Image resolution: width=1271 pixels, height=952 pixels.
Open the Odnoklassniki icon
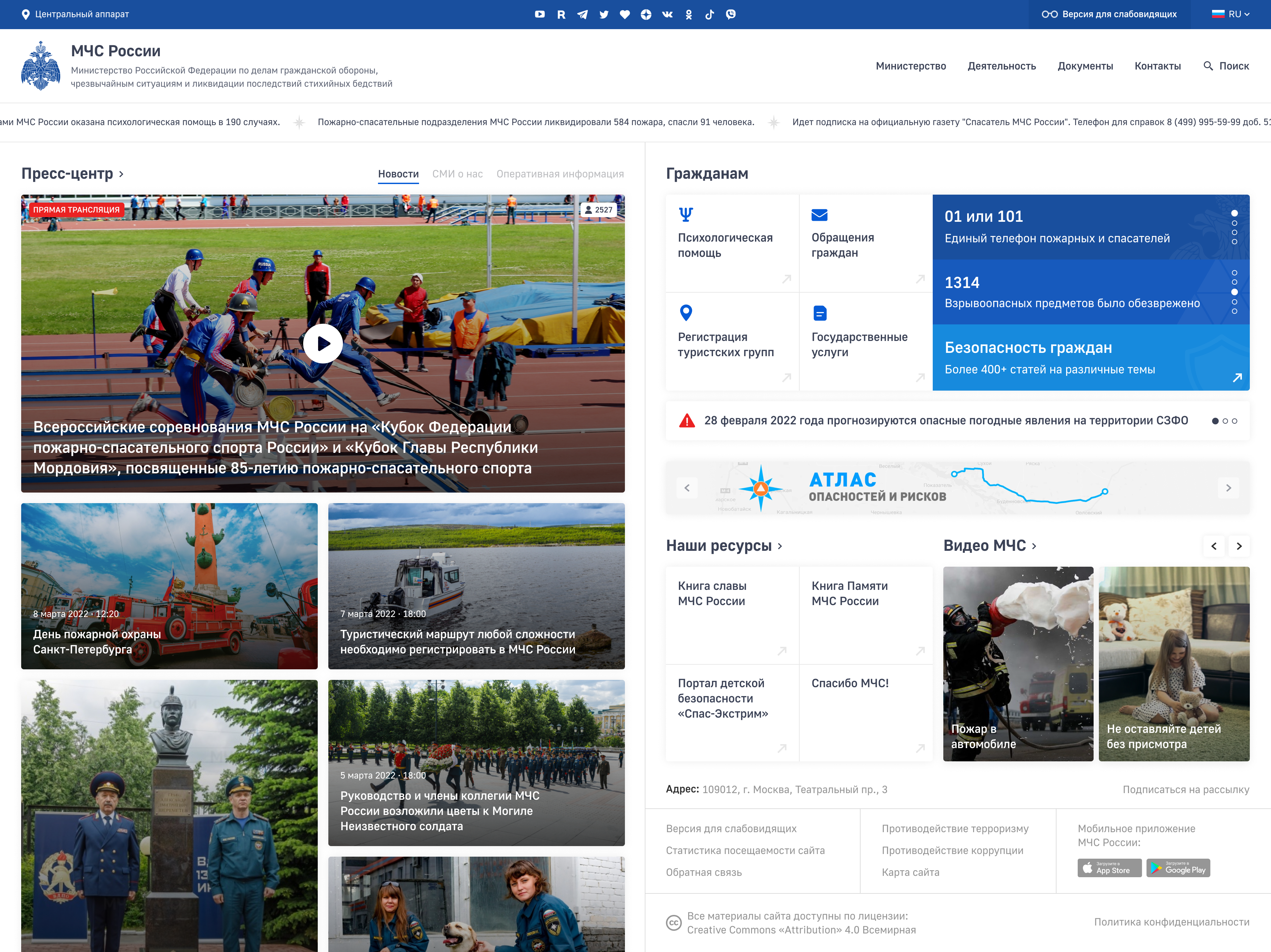[689, 14]
